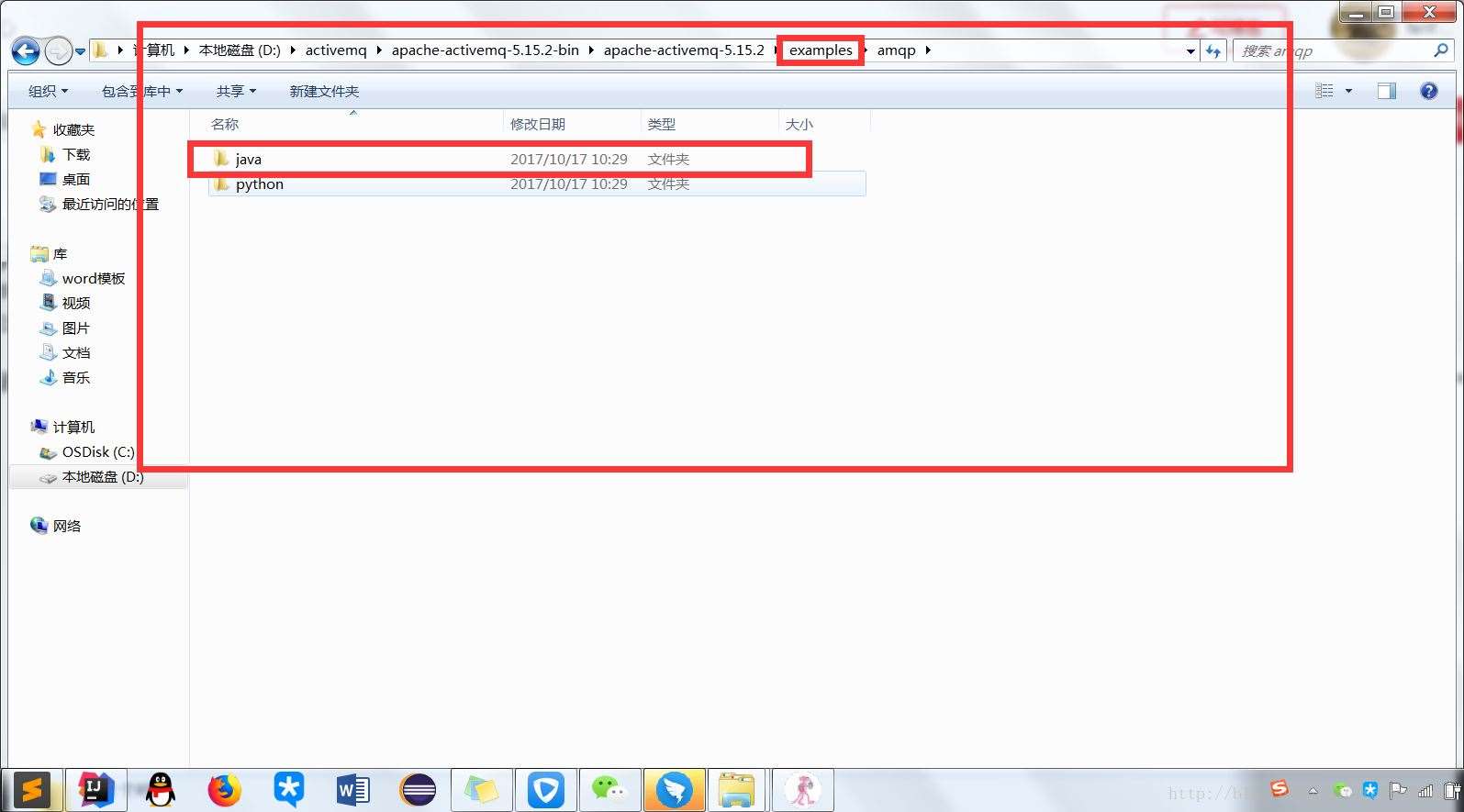The width and height of the screenshot is (1464, 812).
Task: Launch IntelliJ IDEA from the taskbar
Action: tap(95, 790)
